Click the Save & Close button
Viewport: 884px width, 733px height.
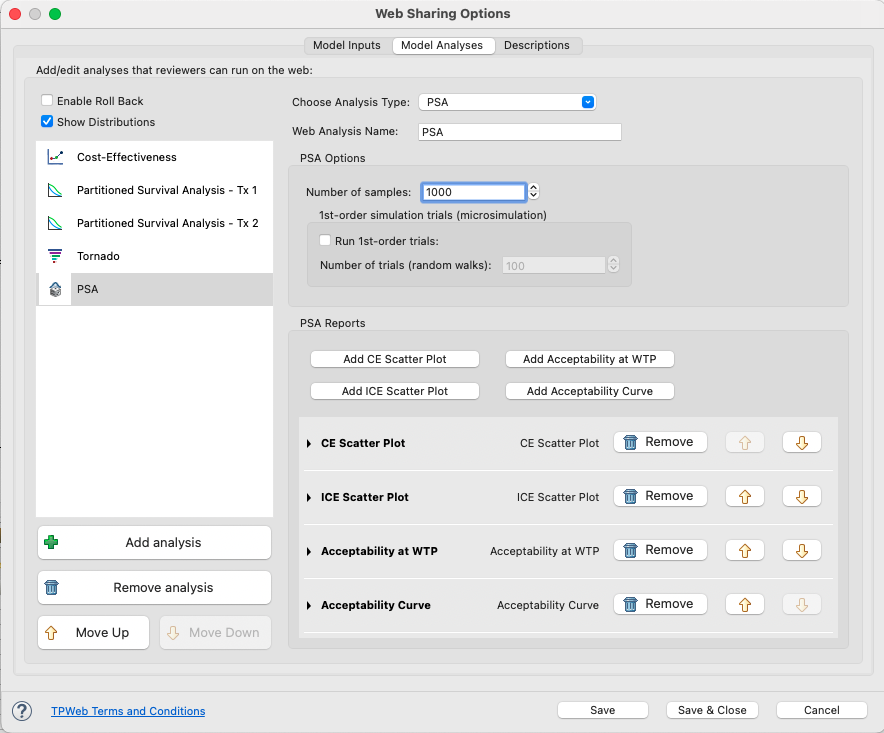712,710
